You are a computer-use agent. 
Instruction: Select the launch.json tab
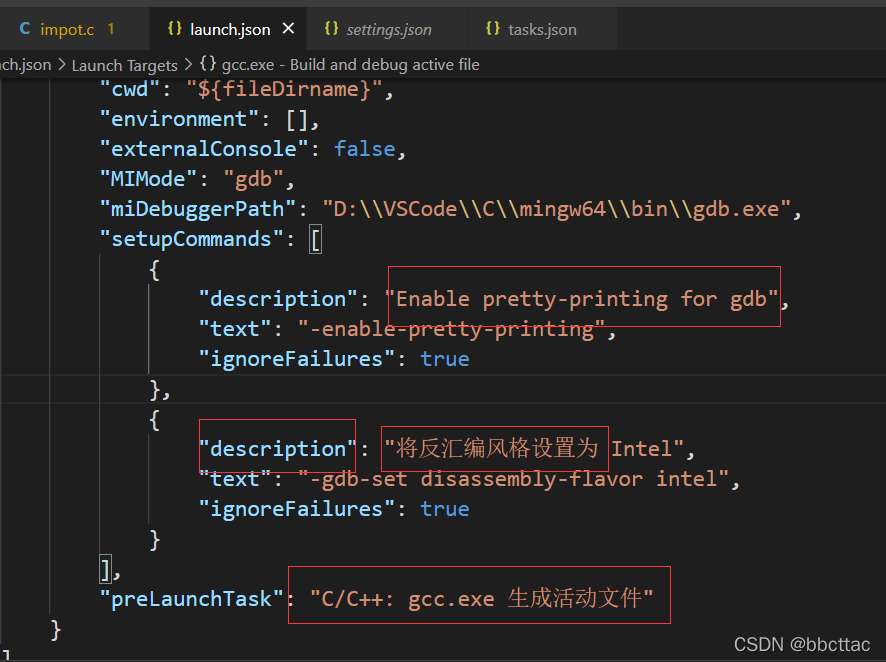click(230, 29)
